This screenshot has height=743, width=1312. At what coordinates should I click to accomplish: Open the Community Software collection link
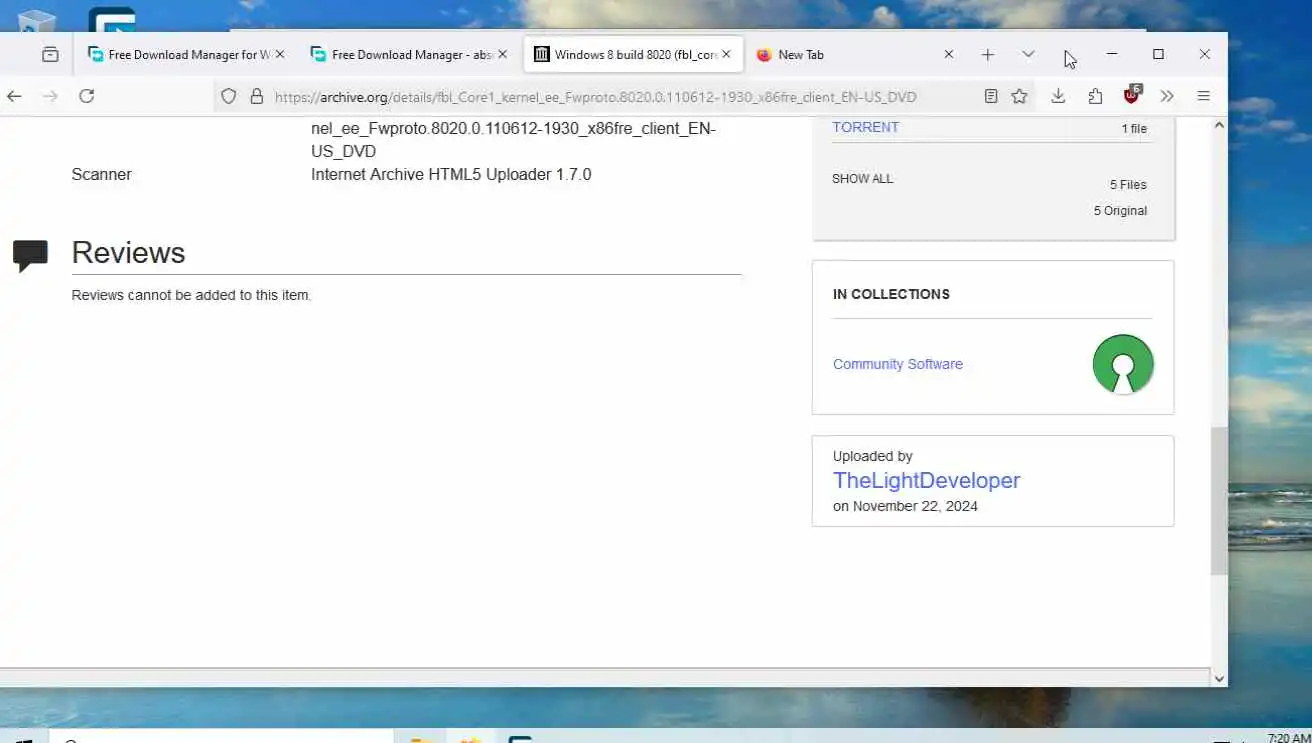(897, 364)
